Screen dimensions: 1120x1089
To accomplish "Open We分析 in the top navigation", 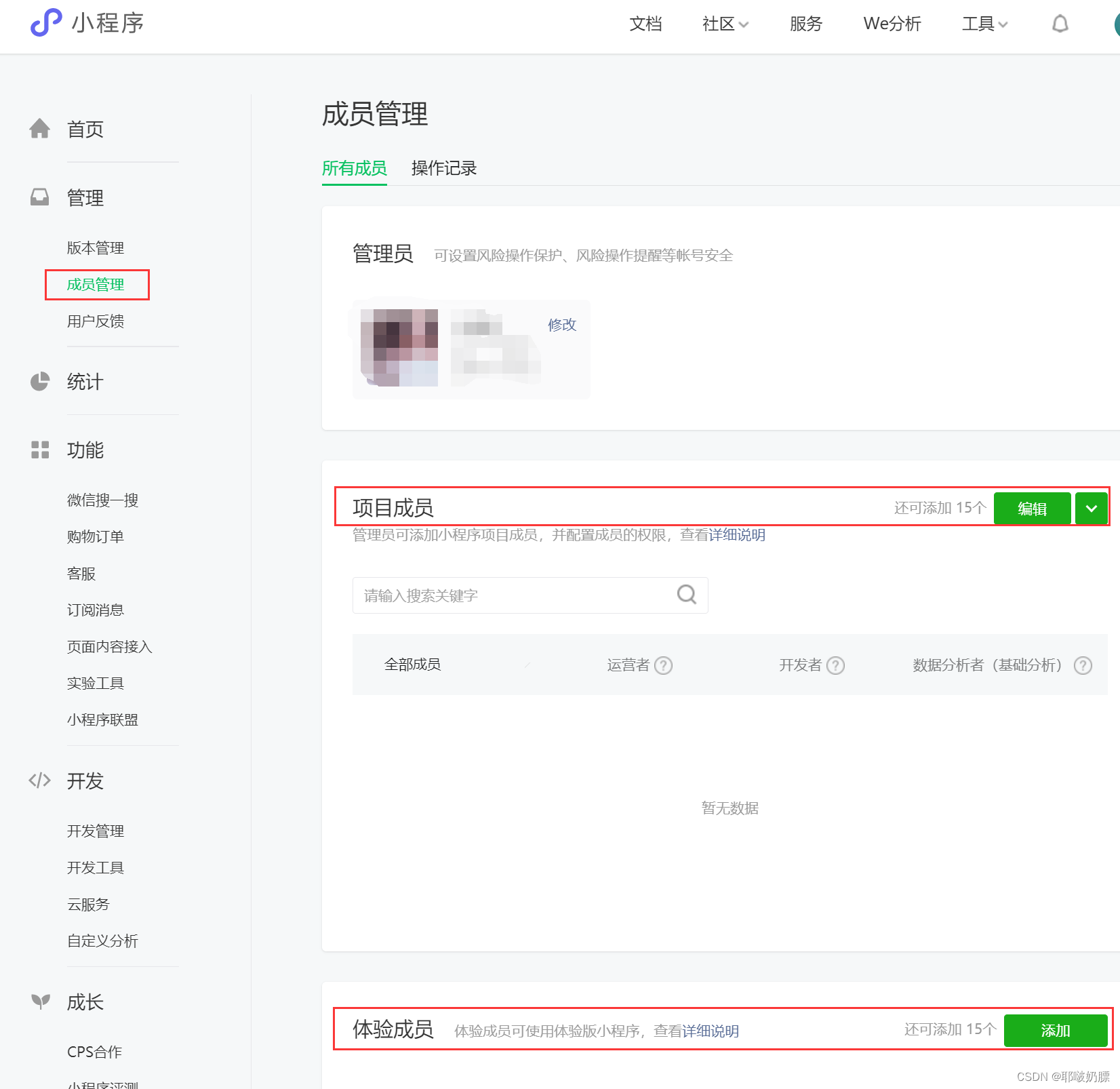I will pos(892,24).
